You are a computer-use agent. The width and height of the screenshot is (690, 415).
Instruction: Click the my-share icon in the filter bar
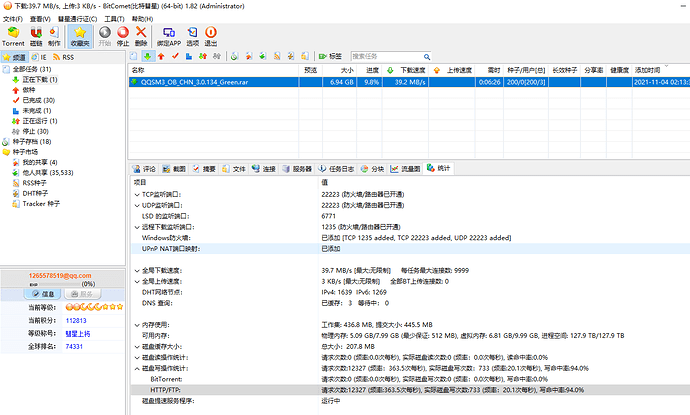click(x=249, y=56)
